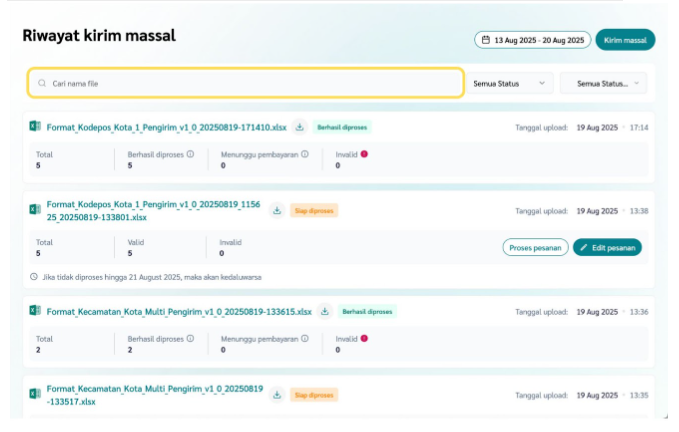Open the Format_Kodepos_Kota_1_Pengirim 171410.xlsx link
Viewport: 679px width, 432px height.
tap(166, 128)
